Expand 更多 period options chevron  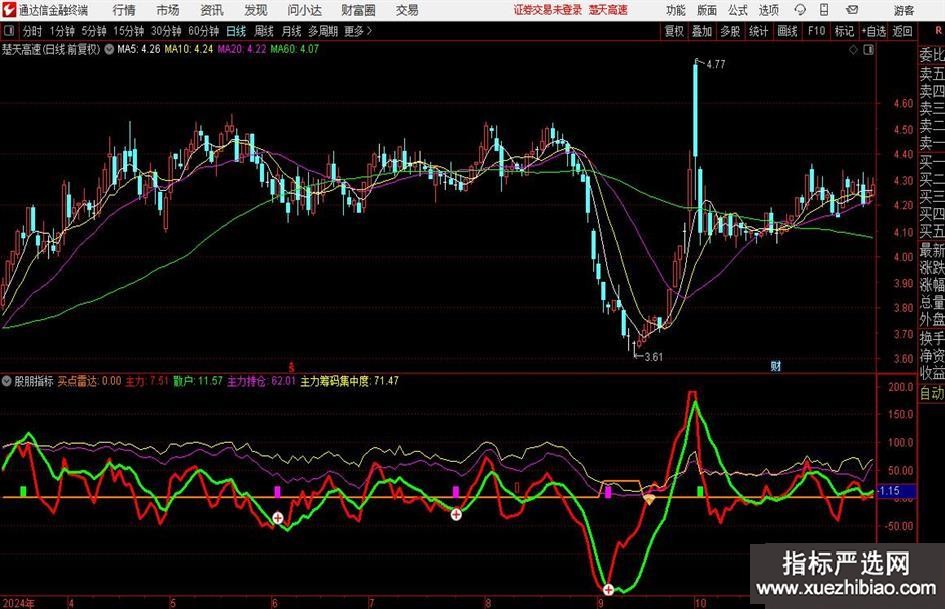coord(369,31)
